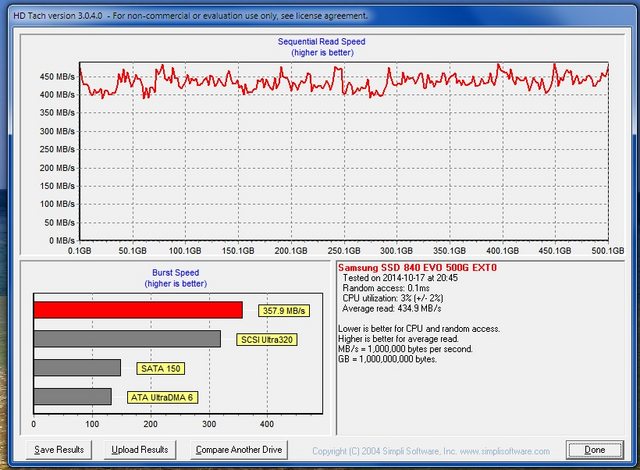The width and height of the screenshot is (640, 470).
Task: Click the Samsung SSD 840 EVO drive name
Action: pyautogui.click(x=416, y=268)
